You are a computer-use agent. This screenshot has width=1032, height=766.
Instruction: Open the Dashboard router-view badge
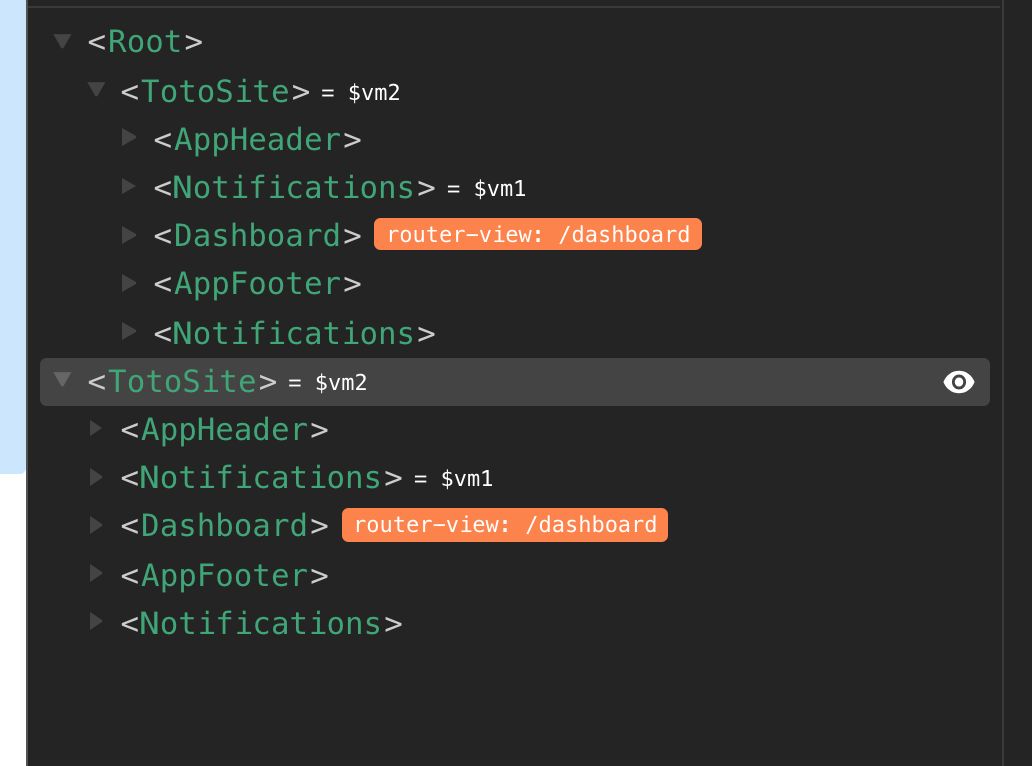click(x=537, y=234)
